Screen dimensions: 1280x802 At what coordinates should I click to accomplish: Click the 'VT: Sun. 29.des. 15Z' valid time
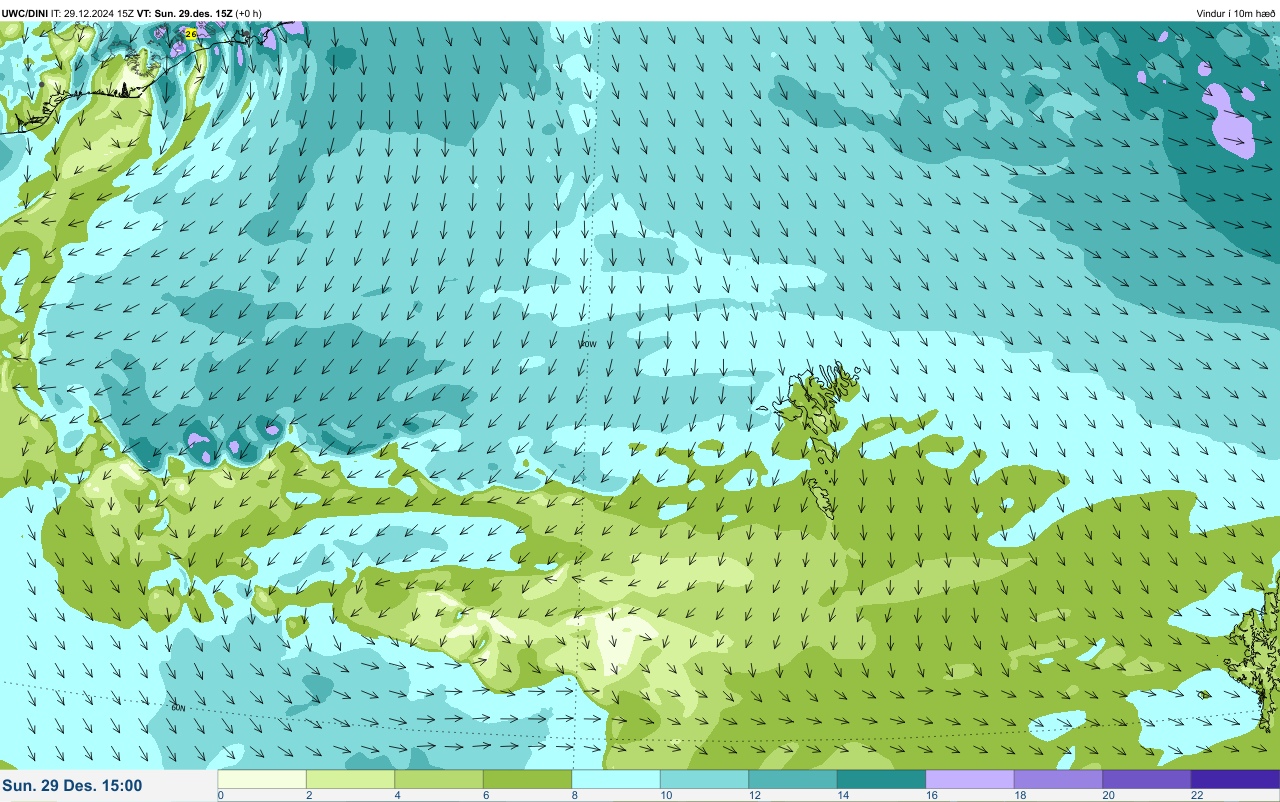coord(183,13)
